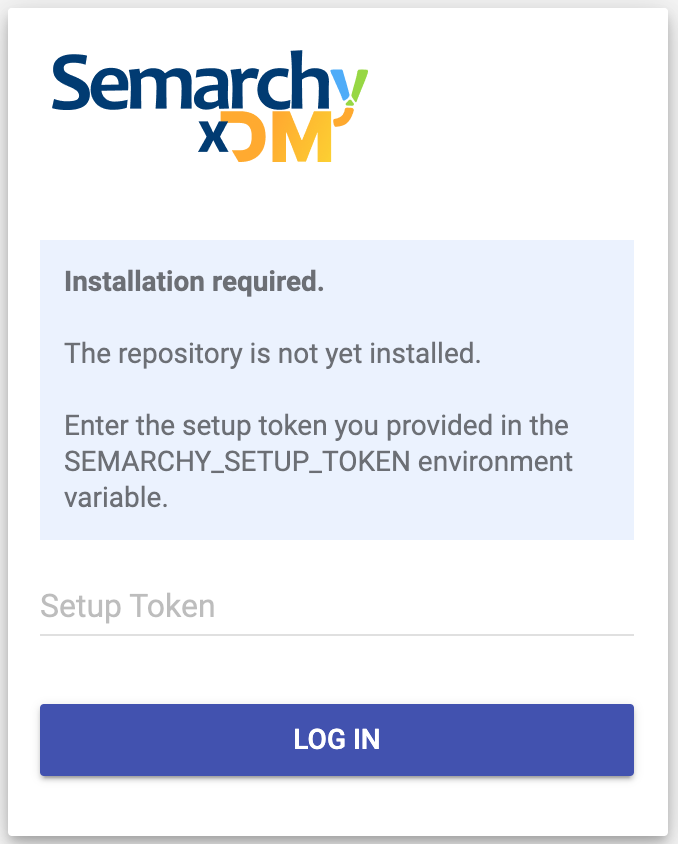Click the Semarchy xDM logo
Screen dimensions: 678x844
point(210,106)
